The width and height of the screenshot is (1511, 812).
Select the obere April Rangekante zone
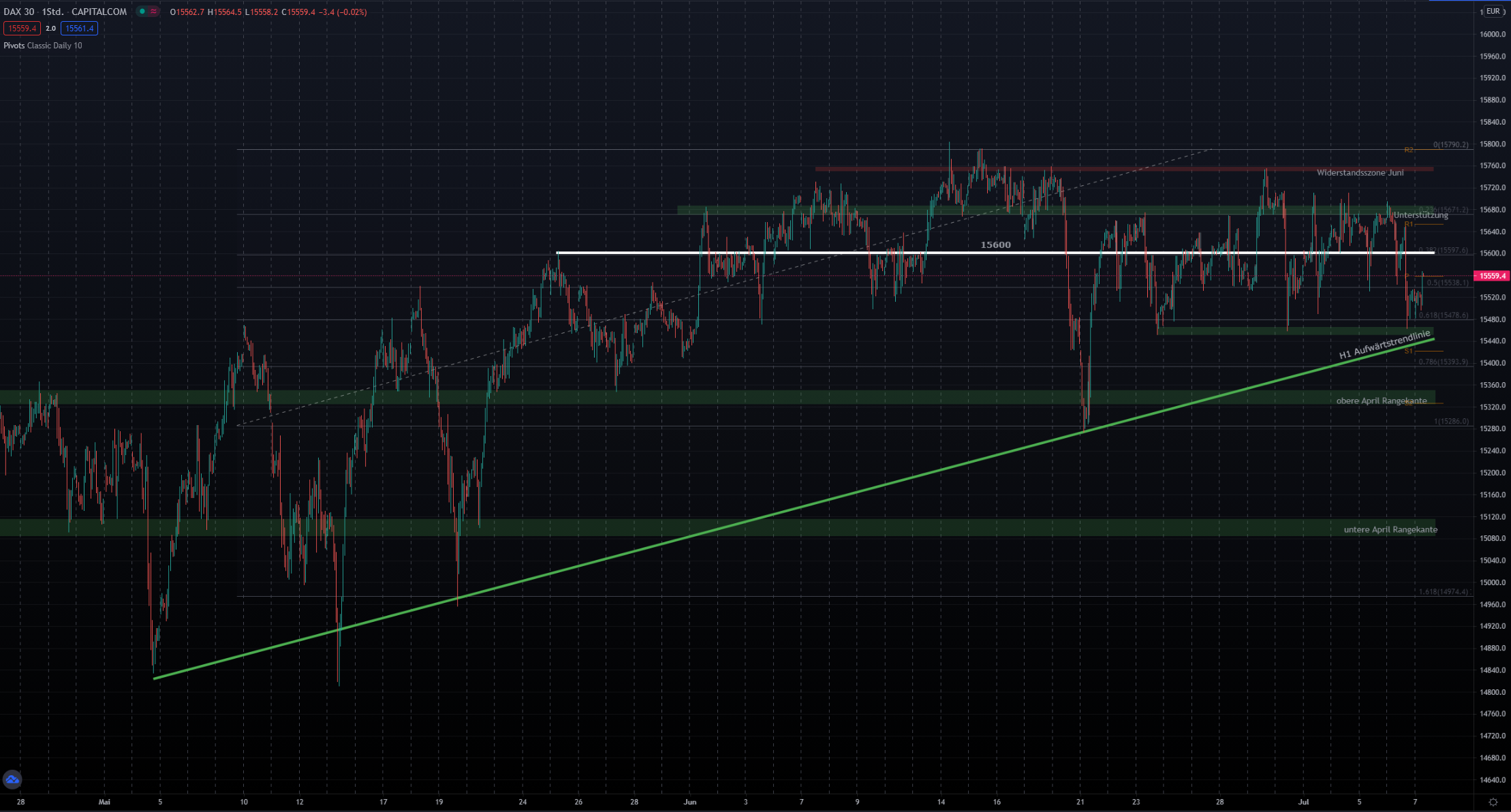[1381, 401]
